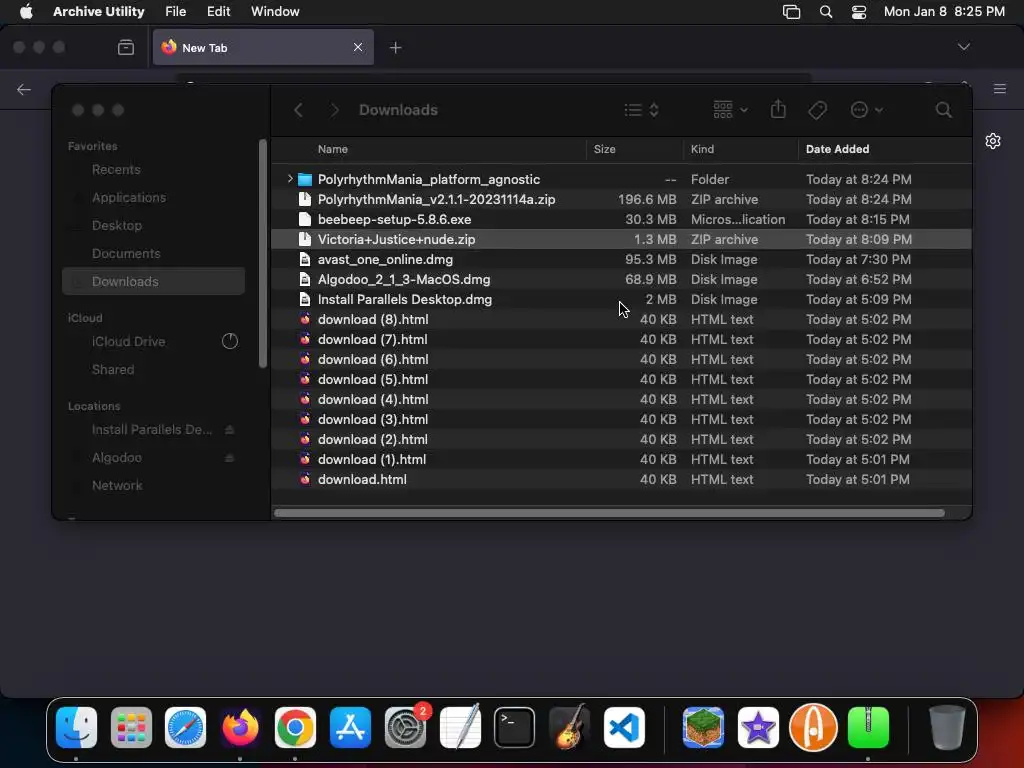Open the group-by dropdown in toolbar
The image size is (1024, 768).
coord(730,109)
